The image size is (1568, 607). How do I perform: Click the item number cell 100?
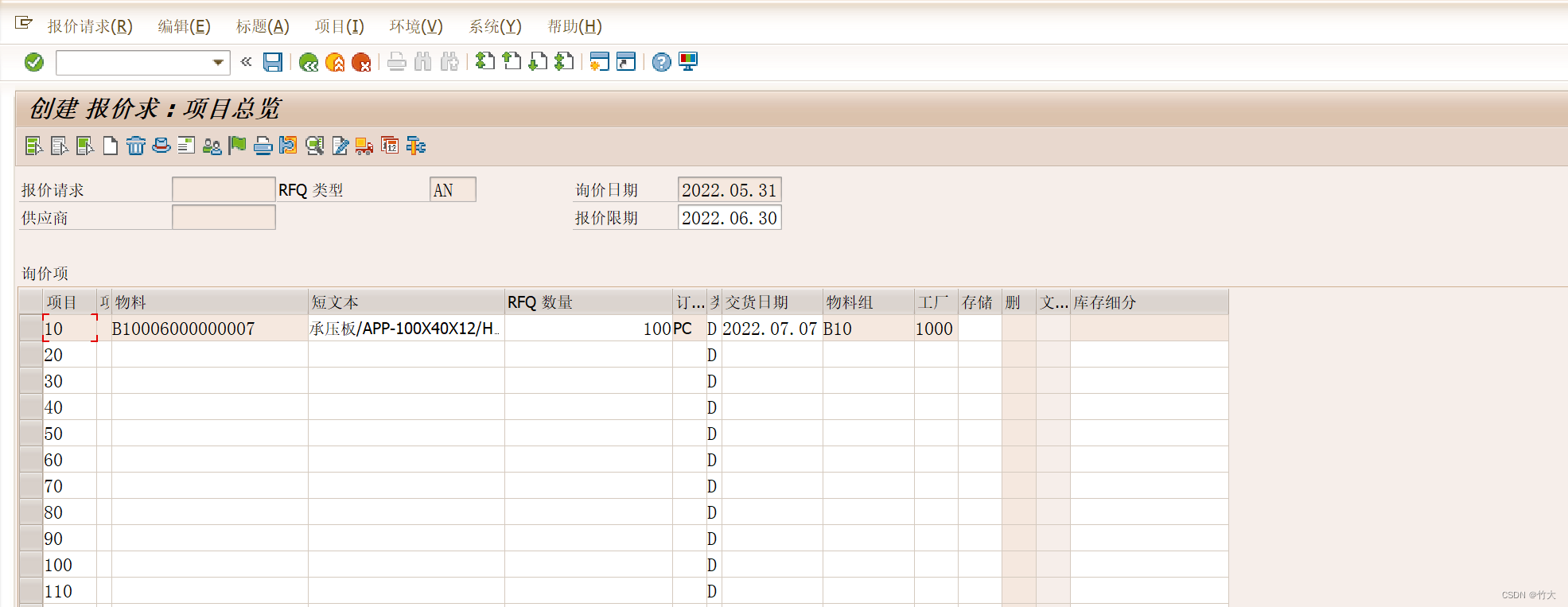tap(70, 564)
